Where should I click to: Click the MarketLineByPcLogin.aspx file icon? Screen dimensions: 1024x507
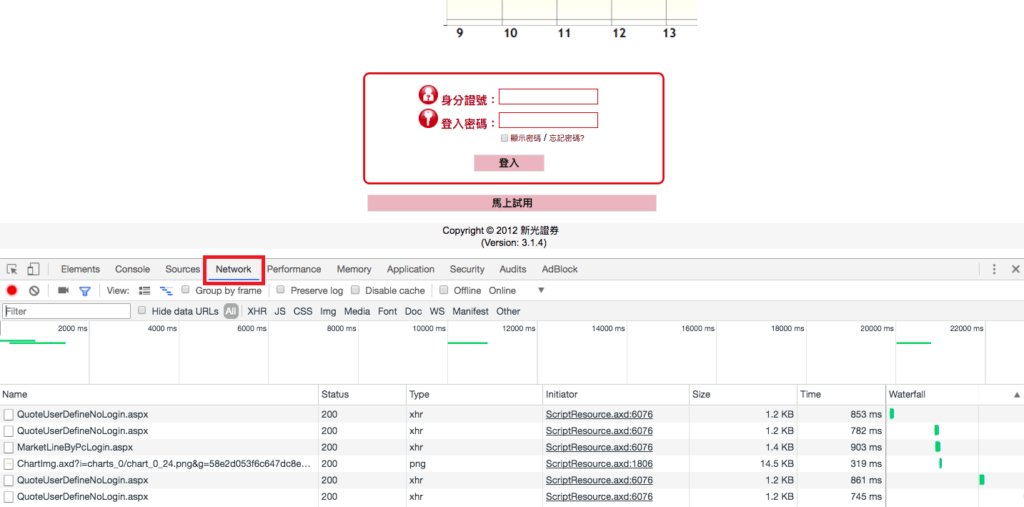[x=8, y=447]
